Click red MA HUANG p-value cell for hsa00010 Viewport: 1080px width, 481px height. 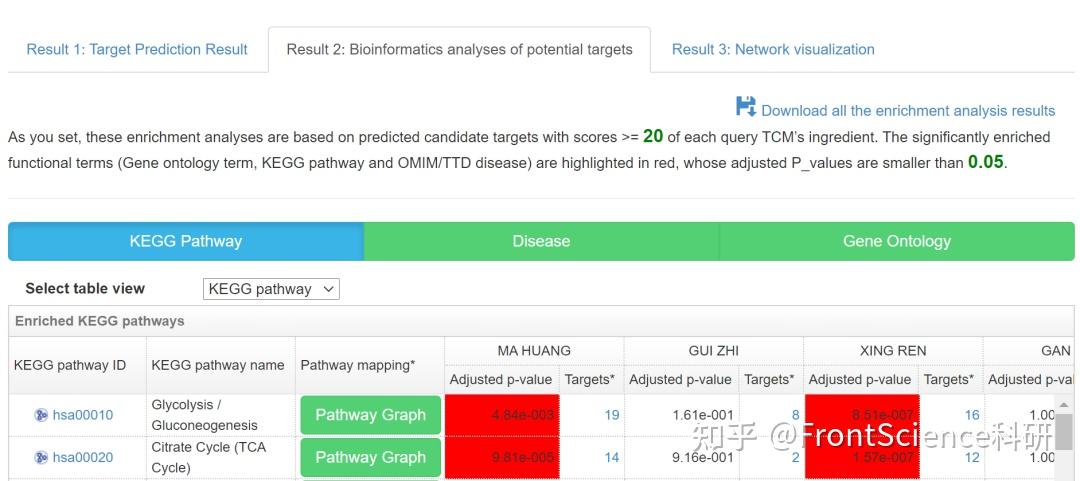coord(502,415)
